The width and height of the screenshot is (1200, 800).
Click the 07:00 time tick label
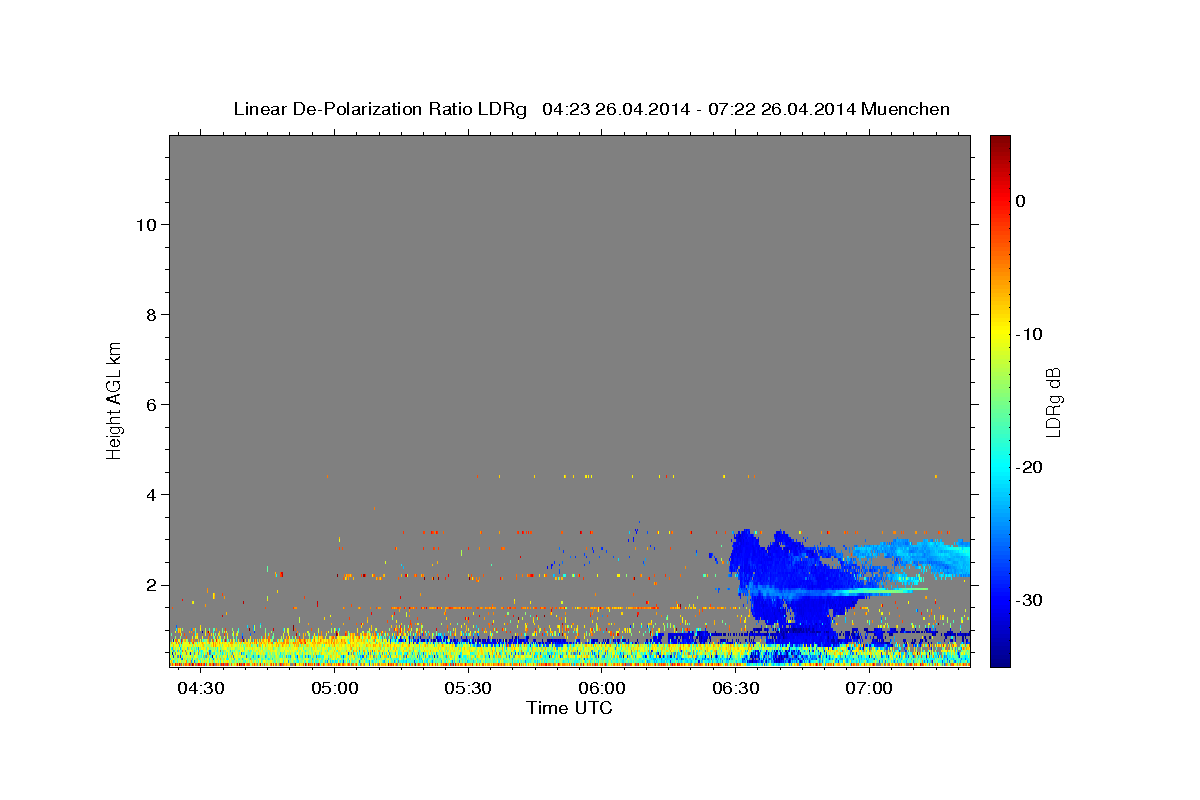tap(869, 690)
